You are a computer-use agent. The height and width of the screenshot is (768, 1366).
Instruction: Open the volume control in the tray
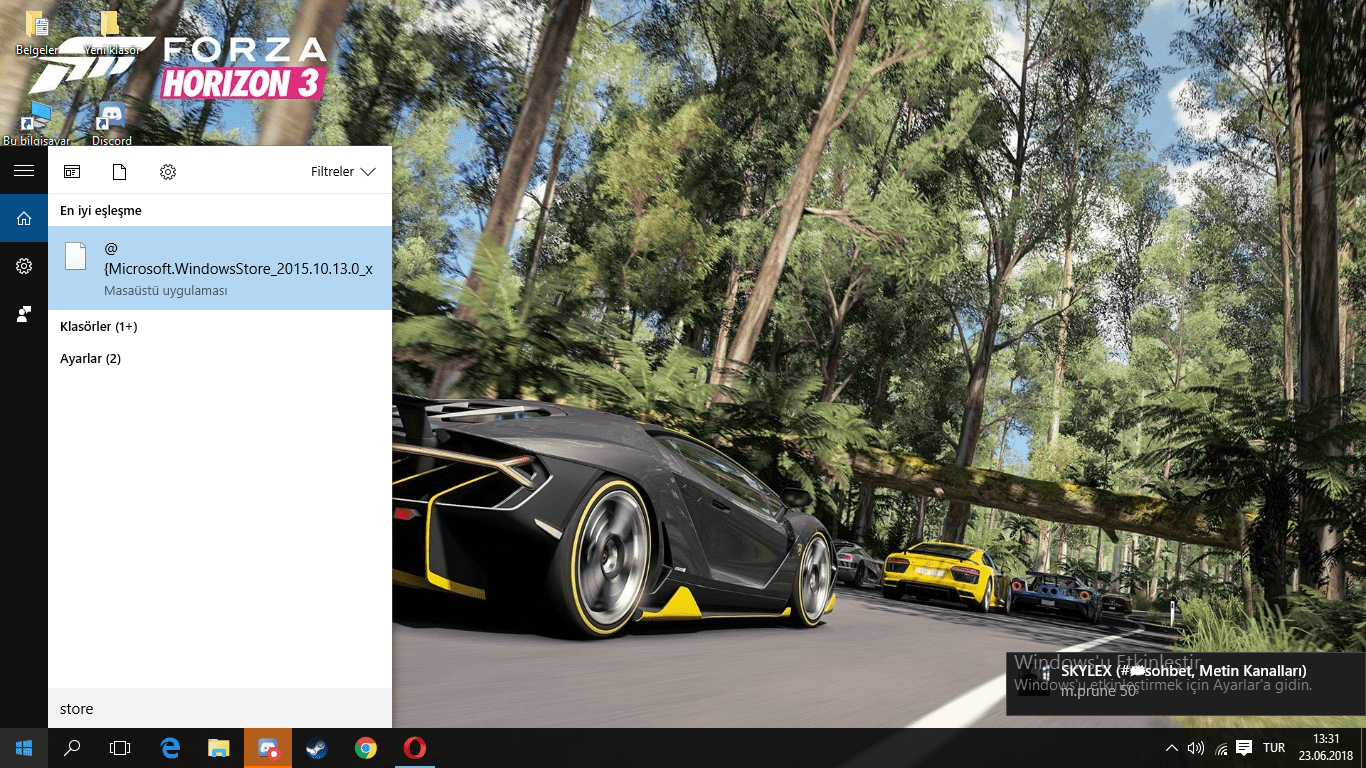pos(1196,748)
